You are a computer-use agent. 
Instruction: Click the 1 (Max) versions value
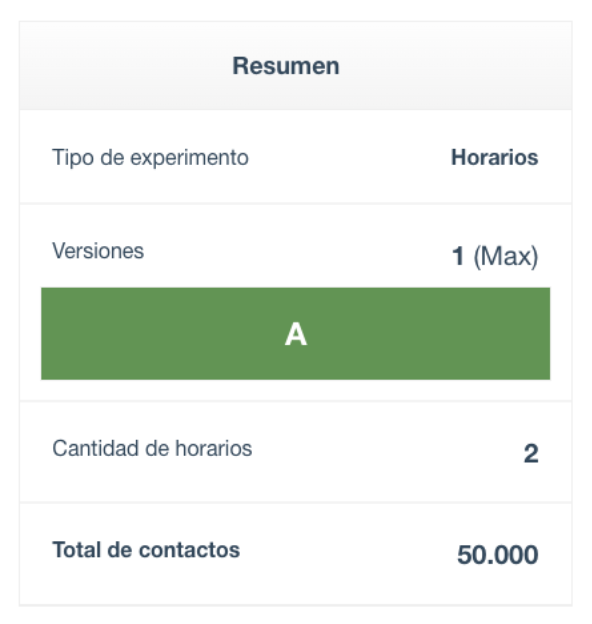495,256
